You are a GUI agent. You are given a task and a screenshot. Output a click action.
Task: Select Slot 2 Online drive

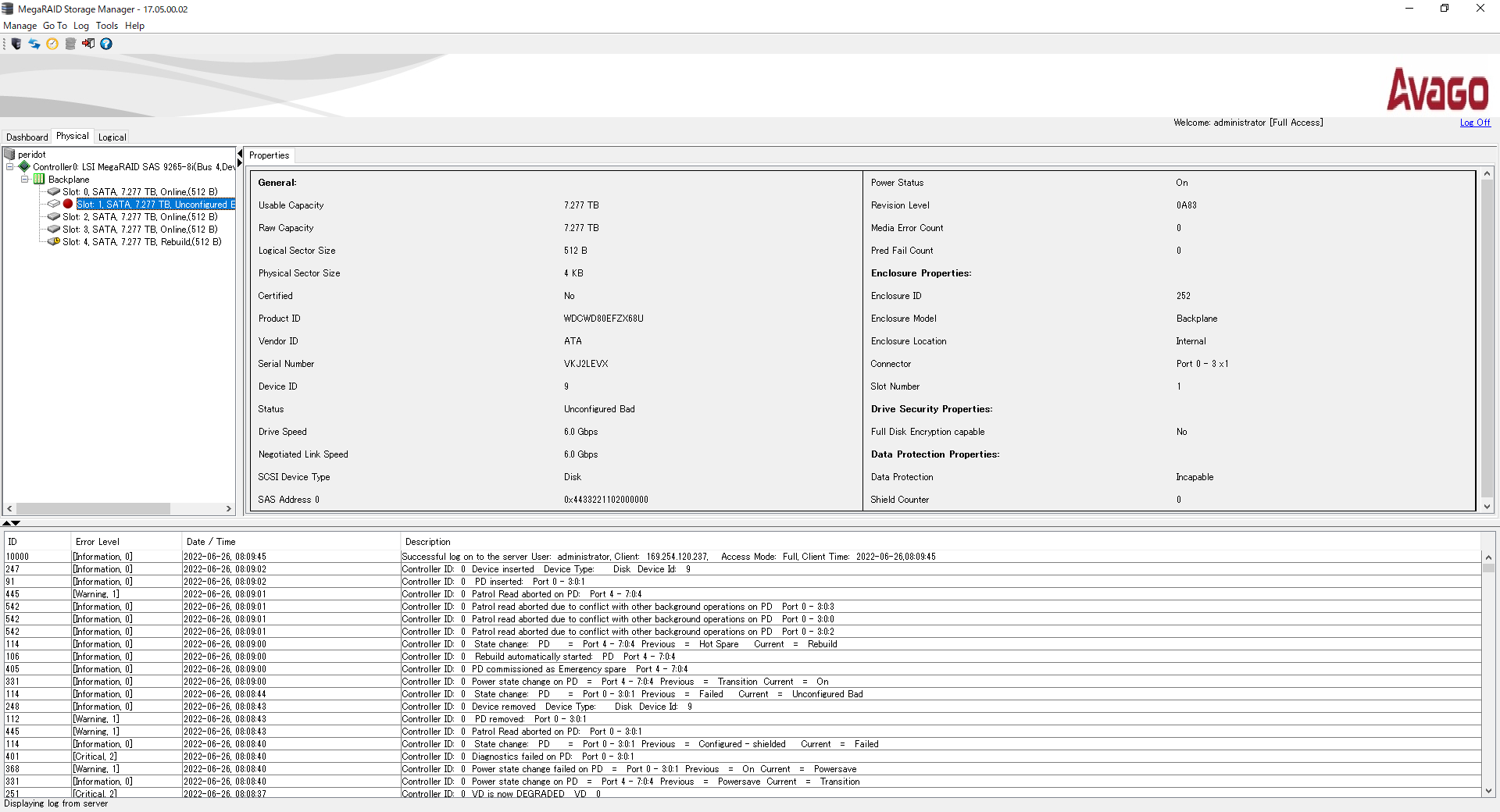click(140, 216)
